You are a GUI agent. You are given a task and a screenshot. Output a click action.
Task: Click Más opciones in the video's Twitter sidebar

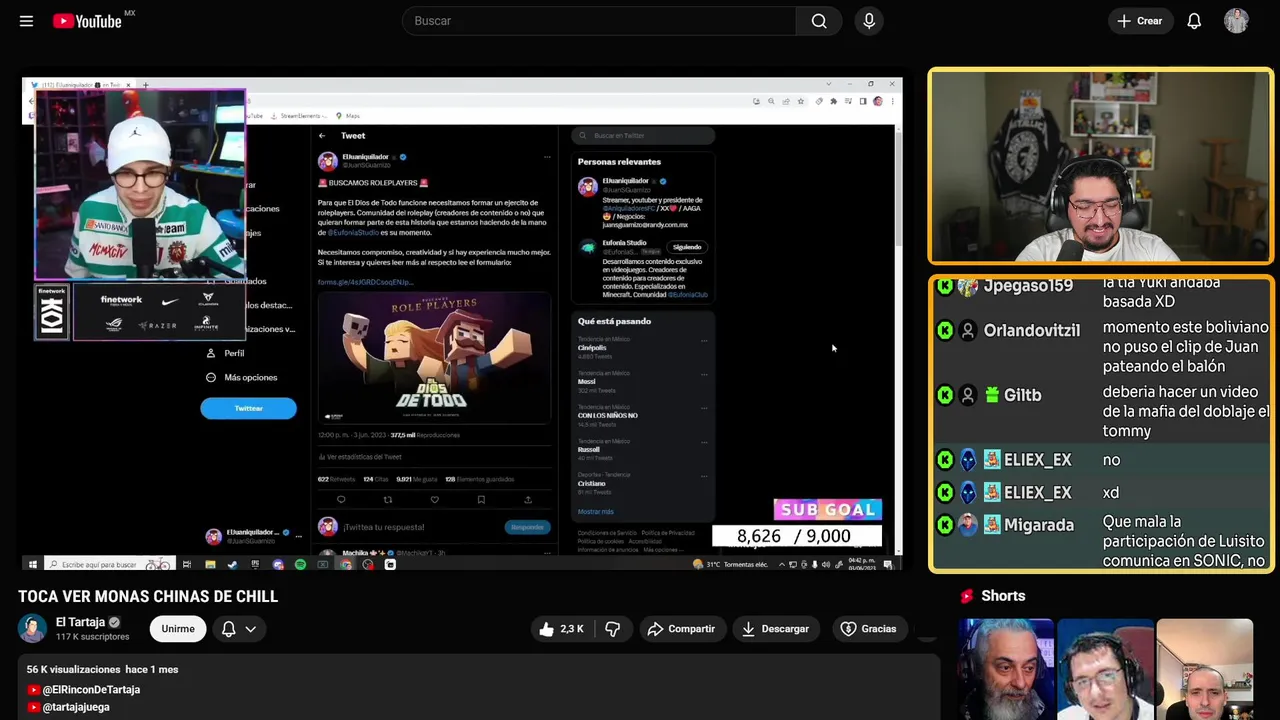click(x=241, y=377)
